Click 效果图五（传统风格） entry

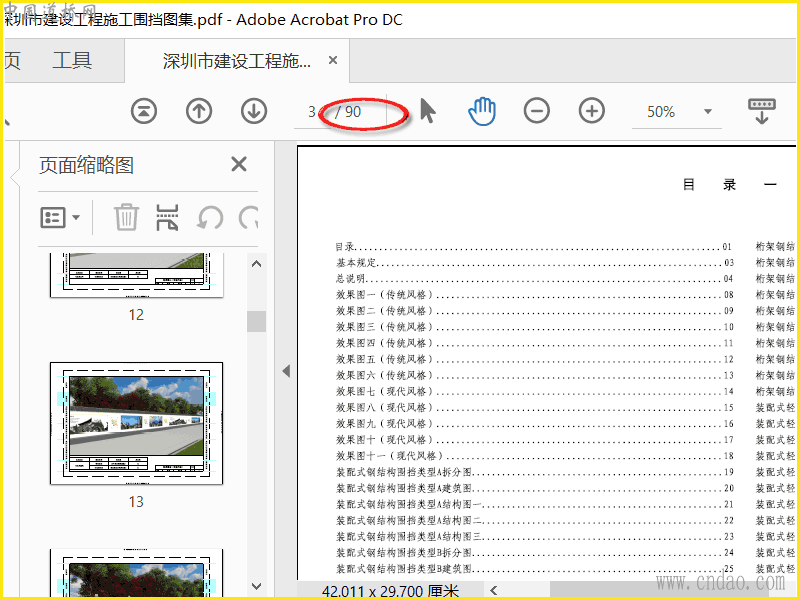point(534,359)
